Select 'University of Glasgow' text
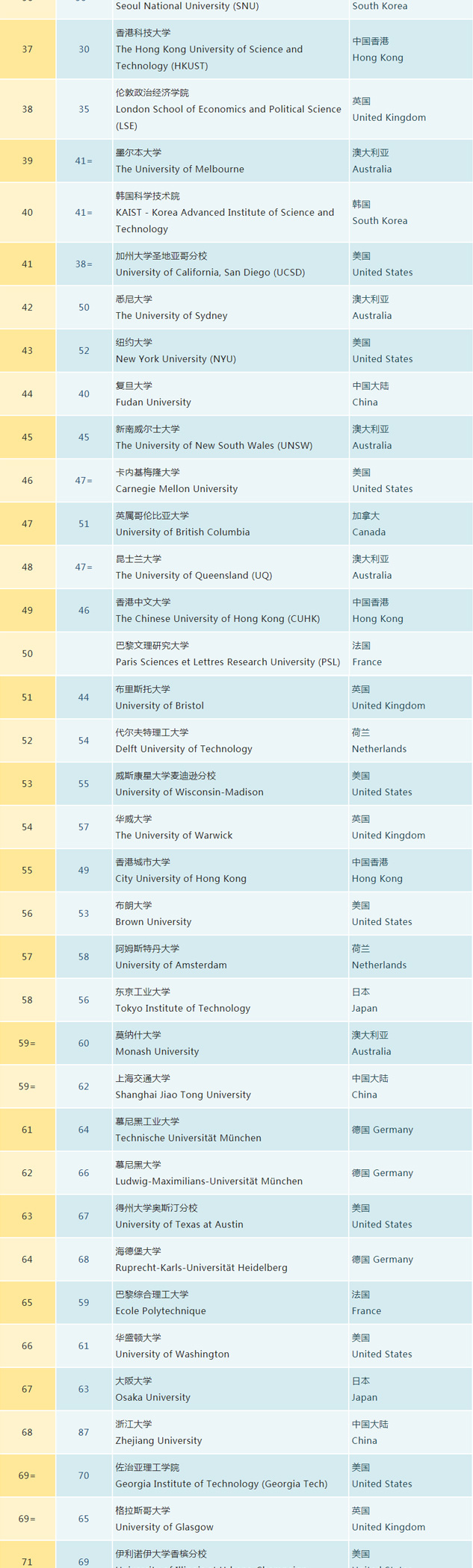The width and height of the screenshot is (473, 1568). [164, 1528]
